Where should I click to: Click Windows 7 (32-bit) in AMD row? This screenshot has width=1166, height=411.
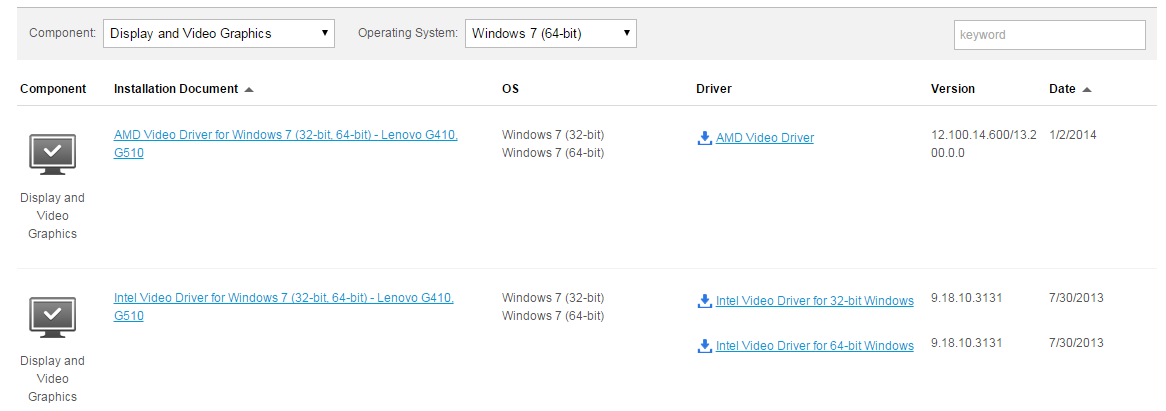pos(553,135)
